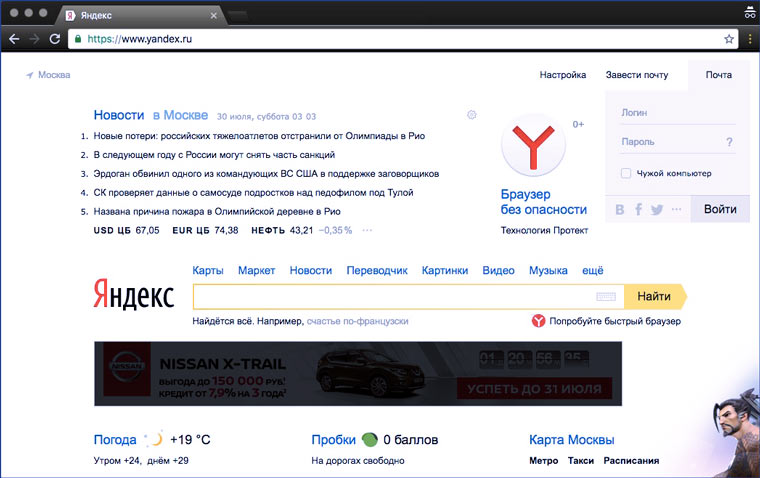The image size is (760, 478).
Task: Click the green padlock security icon
Action: 78,39
